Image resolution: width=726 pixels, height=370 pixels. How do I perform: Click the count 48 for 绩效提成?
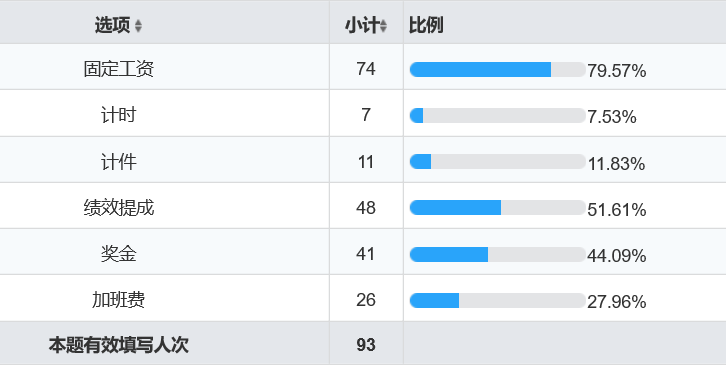(366, 207)
